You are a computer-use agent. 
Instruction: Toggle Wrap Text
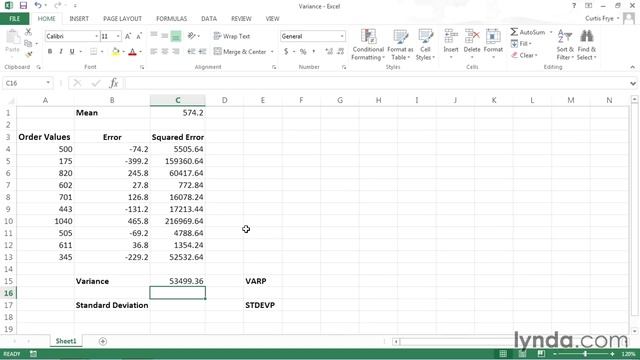tap(231, 36)
